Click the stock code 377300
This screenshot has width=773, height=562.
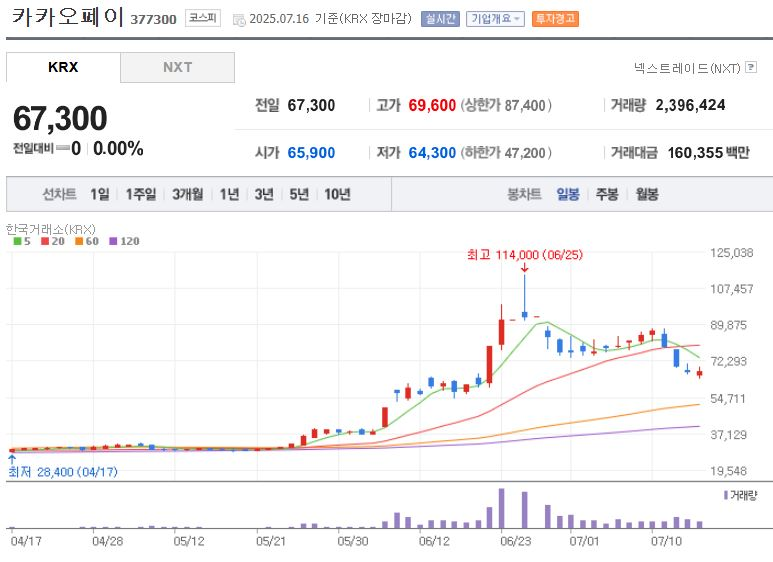[x=153, y=20]
